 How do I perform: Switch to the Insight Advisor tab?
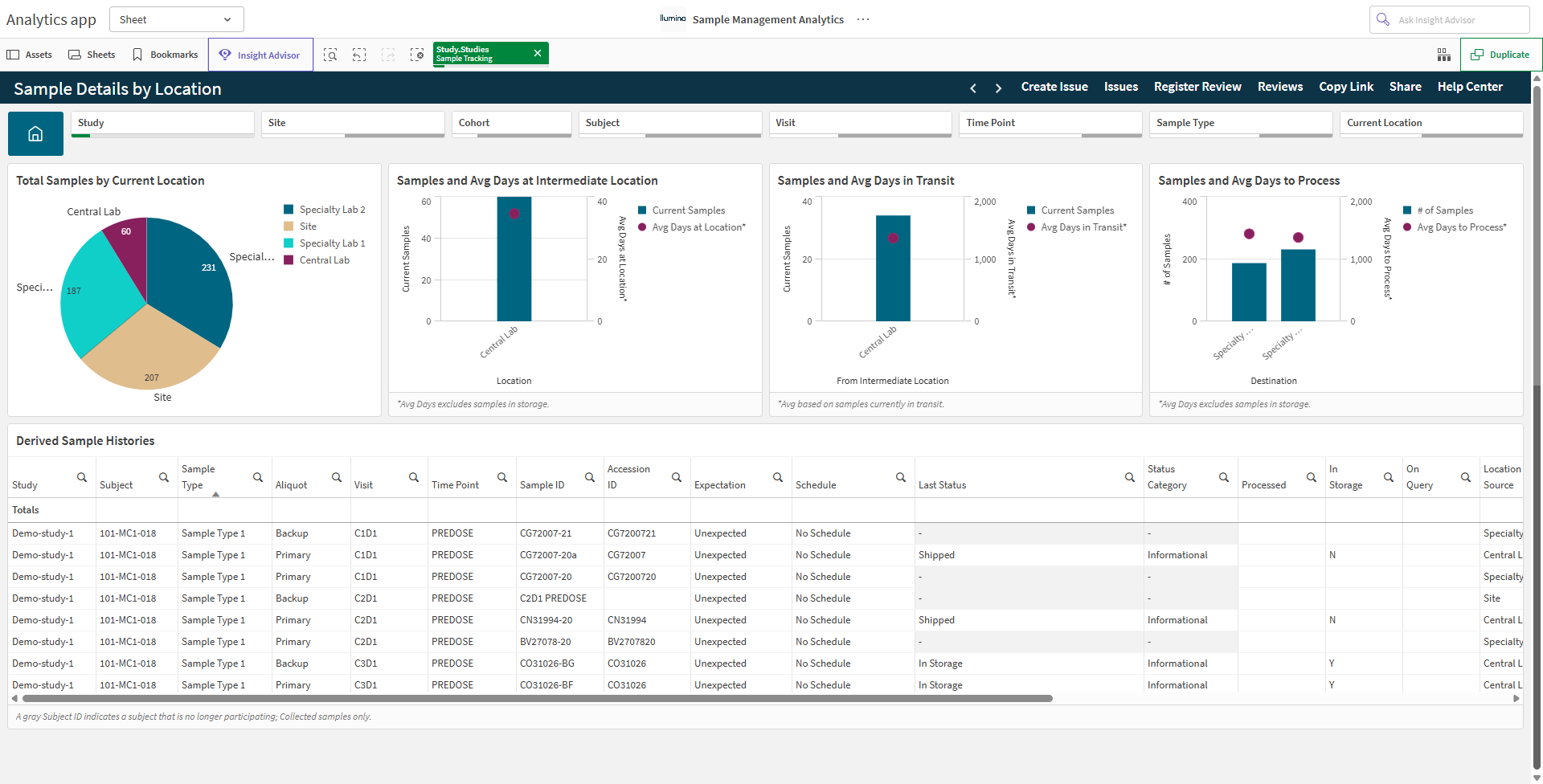click(x=260, y=55)
